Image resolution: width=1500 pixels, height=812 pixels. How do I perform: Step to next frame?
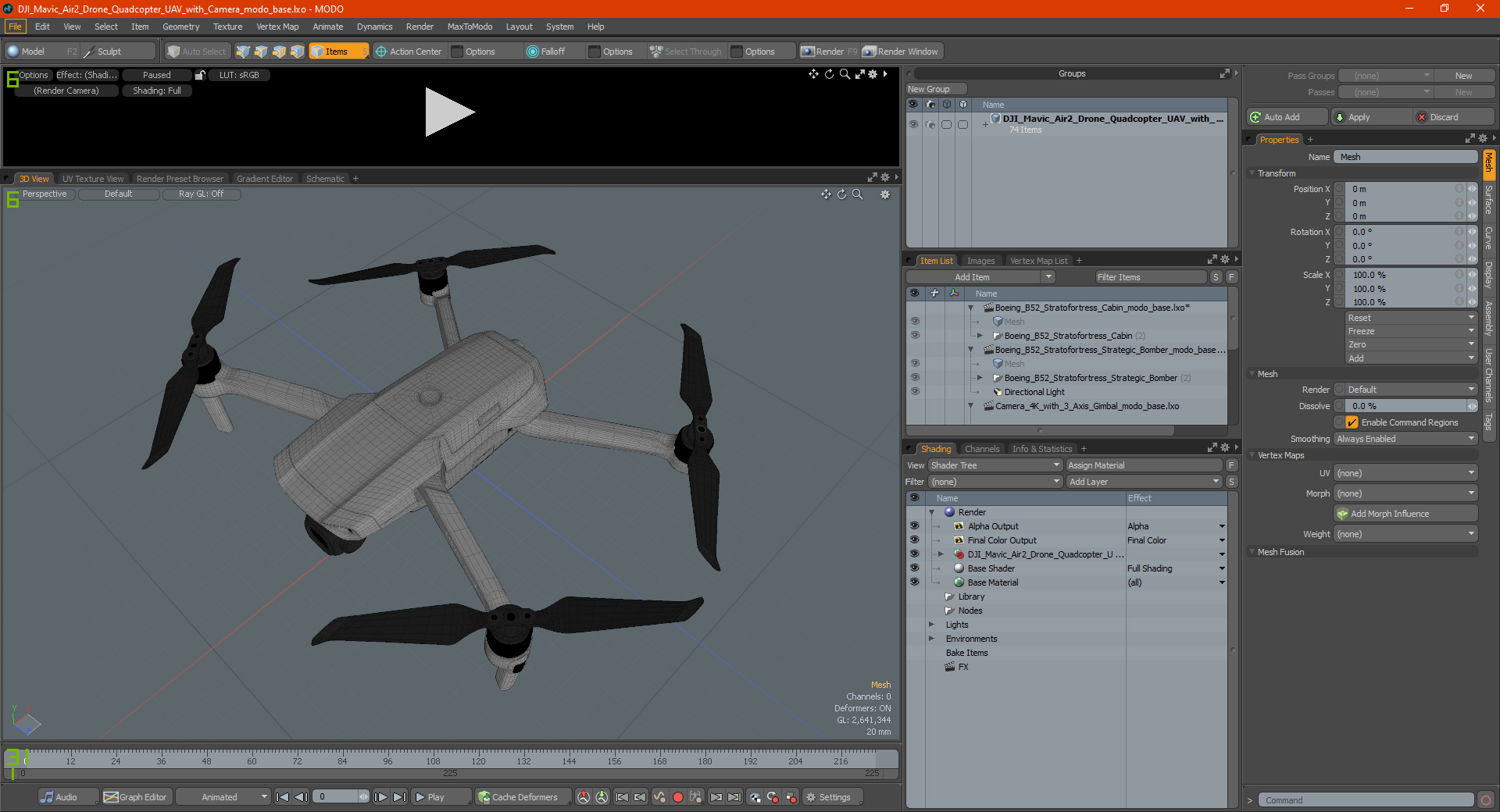[380, 797]
